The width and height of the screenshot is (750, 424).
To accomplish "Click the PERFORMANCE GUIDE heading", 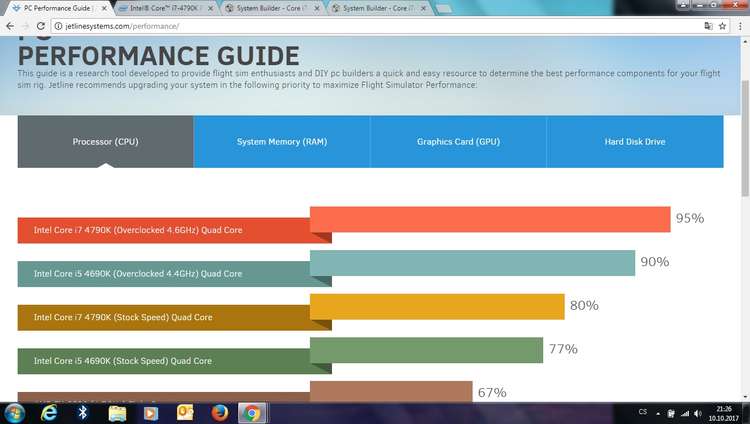I will tap(159, 56).
